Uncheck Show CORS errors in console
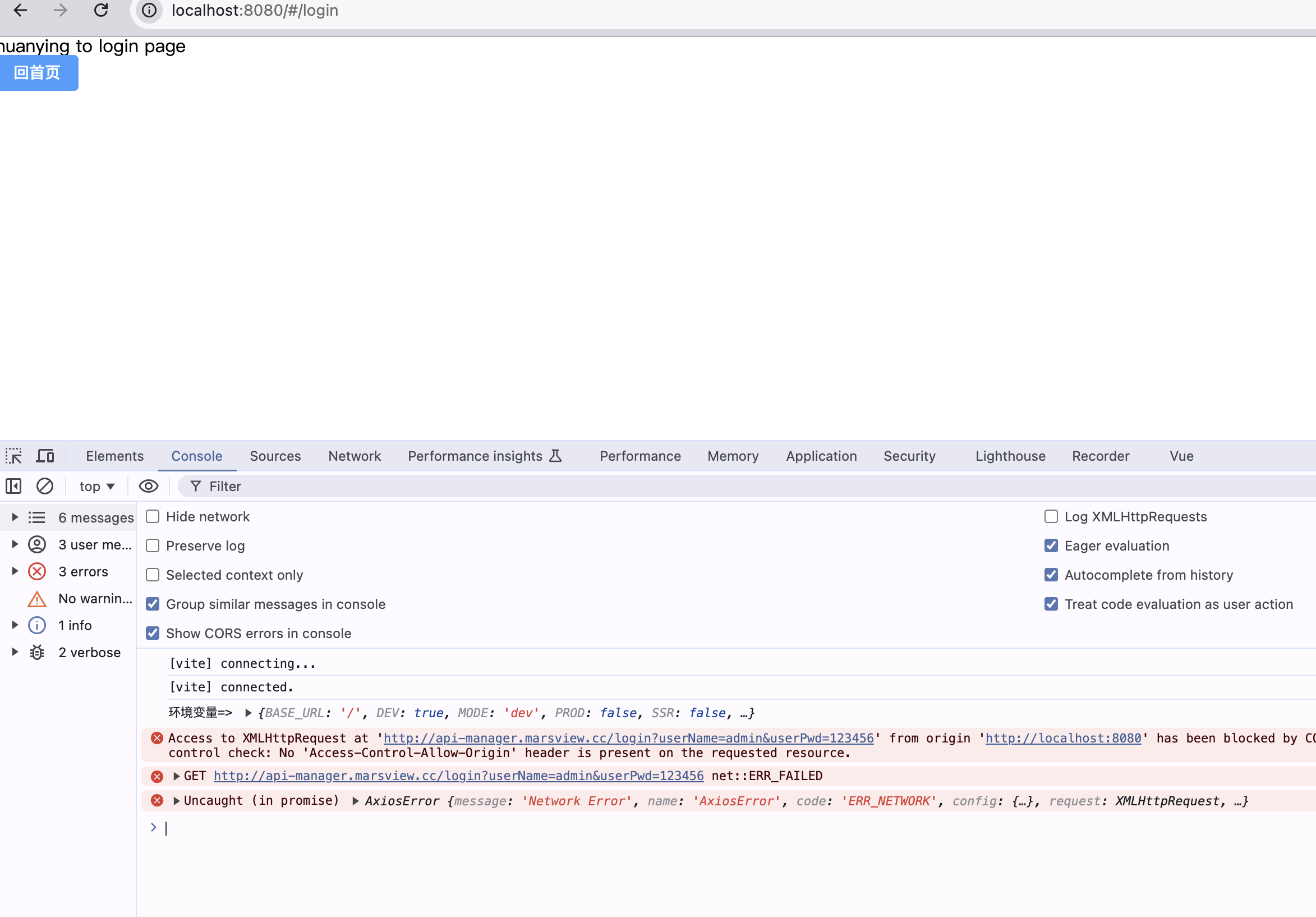 pyautogui.click(x=153, y=634)
